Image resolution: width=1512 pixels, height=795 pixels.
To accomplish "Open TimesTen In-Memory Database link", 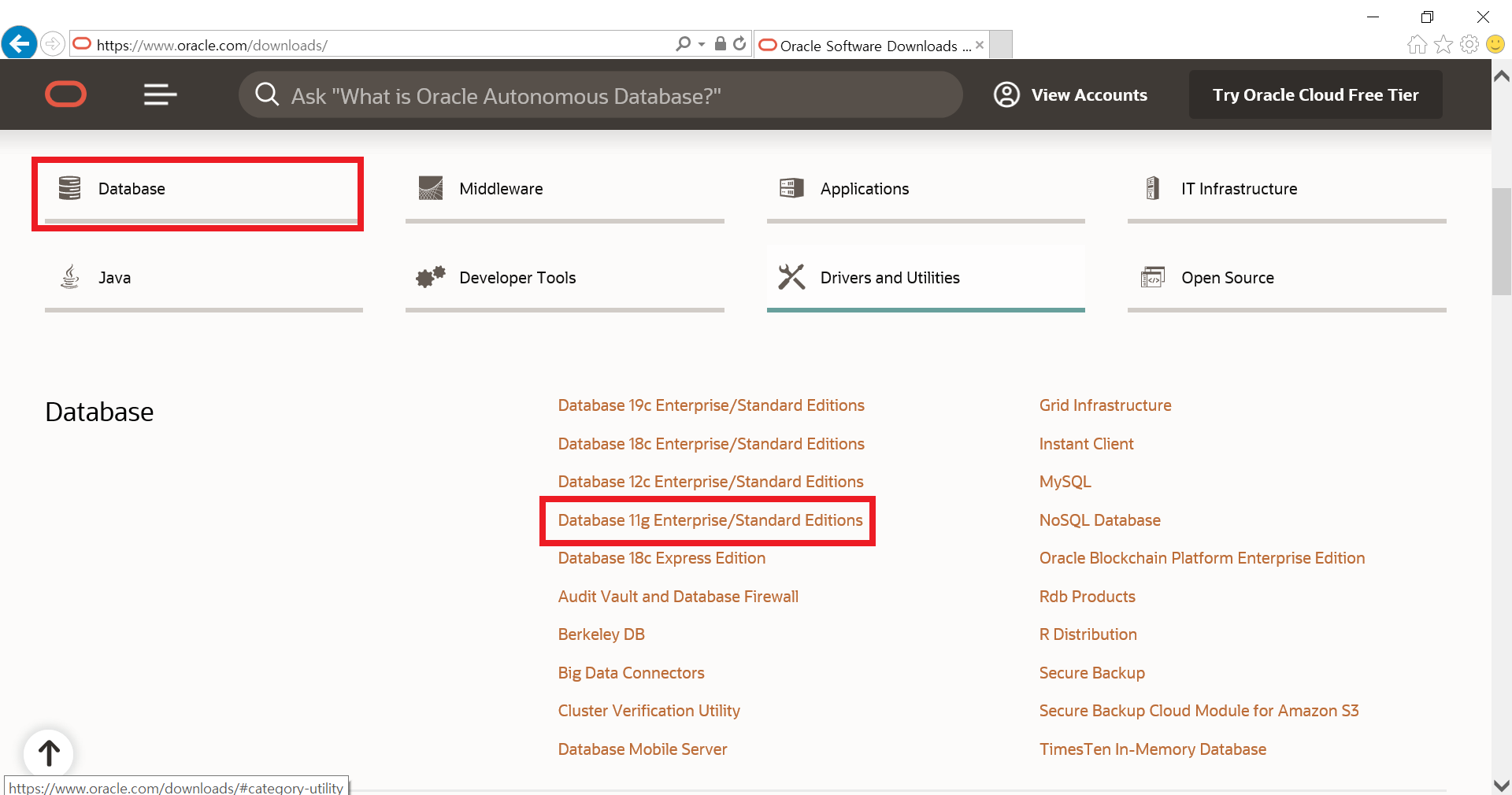I will pyautogui.click(x=1152, y=749).
